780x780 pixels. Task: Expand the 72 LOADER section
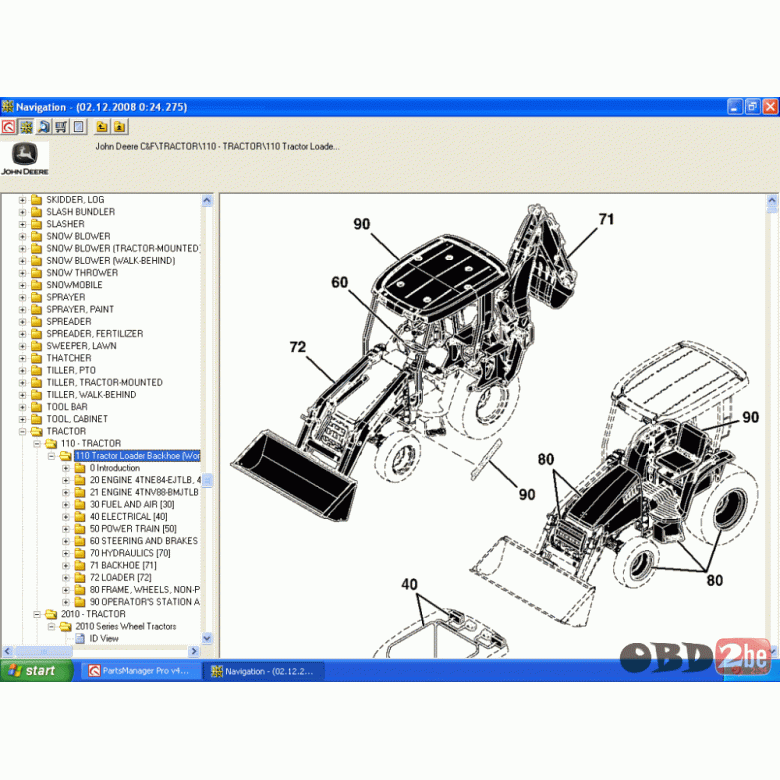(x=66, y=578)
